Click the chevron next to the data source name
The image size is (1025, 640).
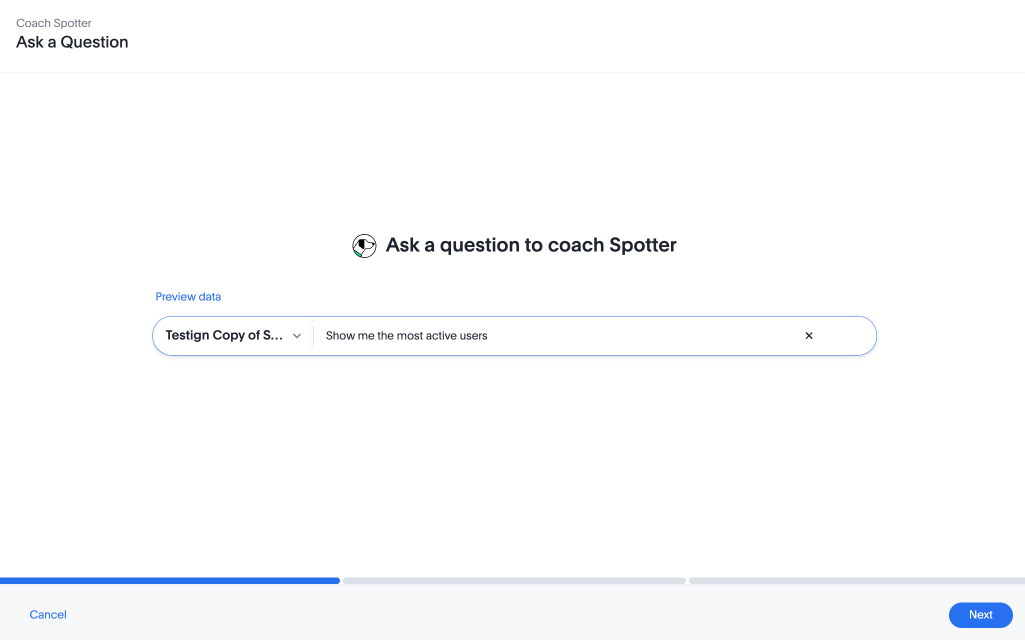297,336
